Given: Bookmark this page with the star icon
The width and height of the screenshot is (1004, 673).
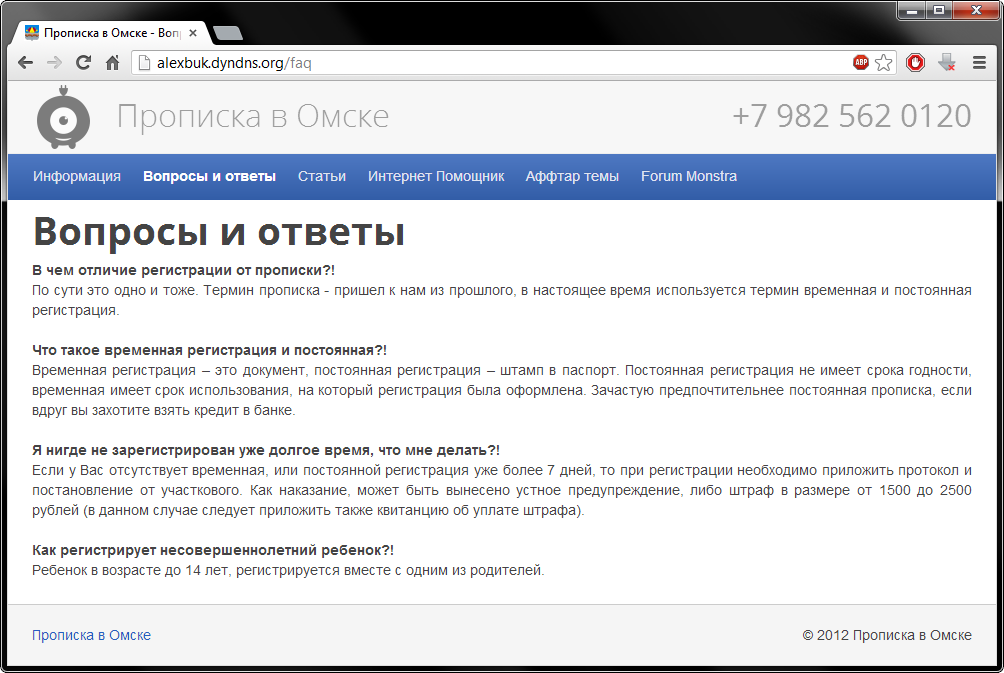Looking at the screenshot, I should (x=884, y=63).
